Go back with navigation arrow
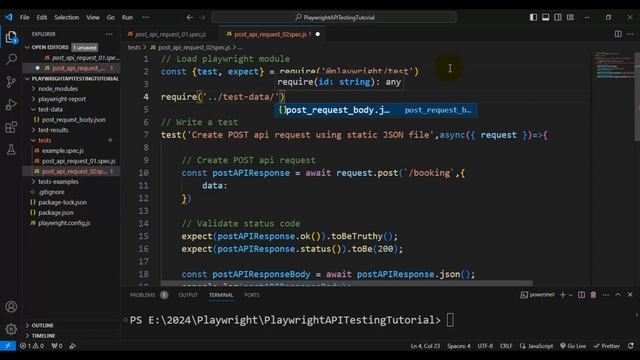Image resolution: width=640 pixels, height=360 pixels. tap(189, 17)
